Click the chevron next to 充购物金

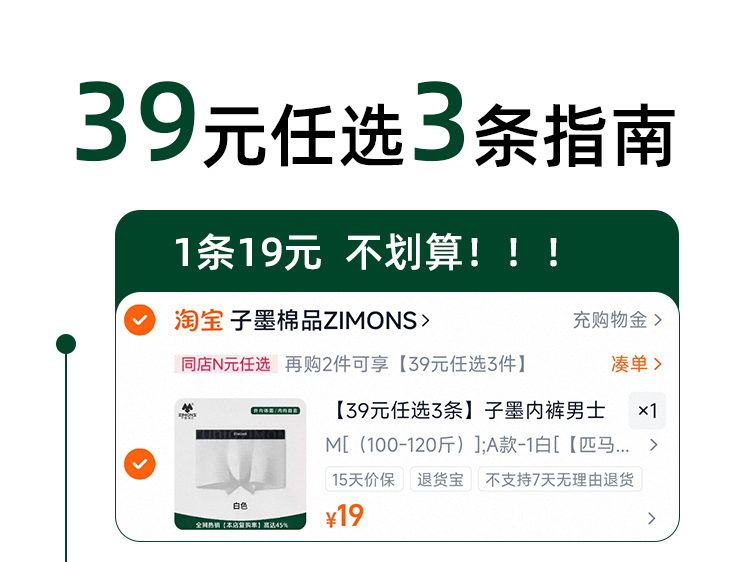[x=658, y=320]
